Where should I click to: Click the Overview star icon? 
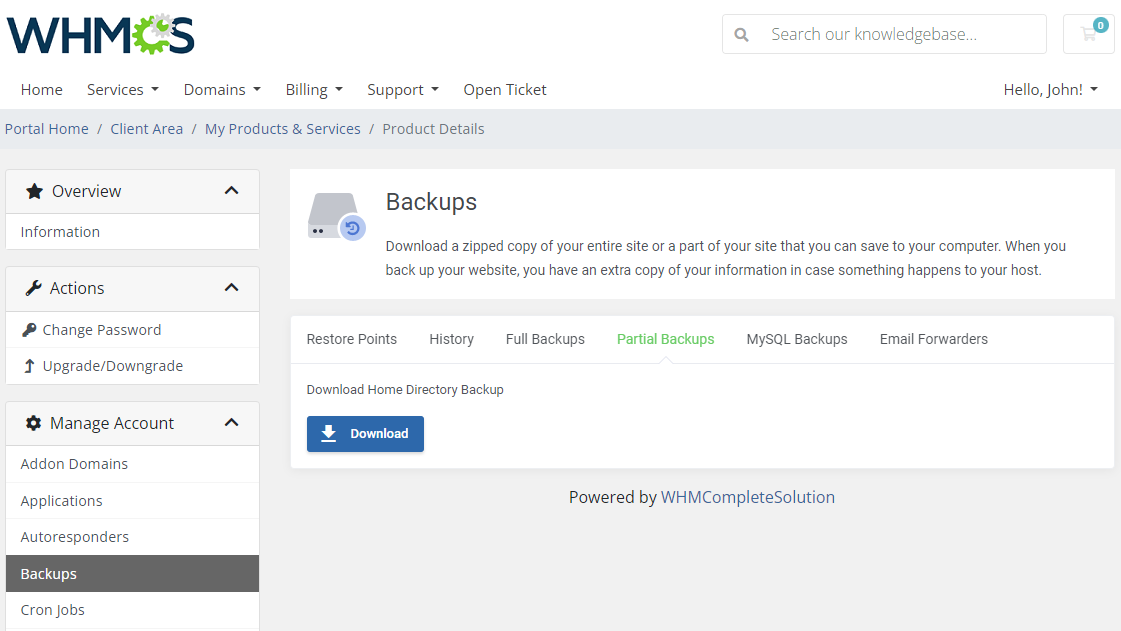(x=34, y=191)
